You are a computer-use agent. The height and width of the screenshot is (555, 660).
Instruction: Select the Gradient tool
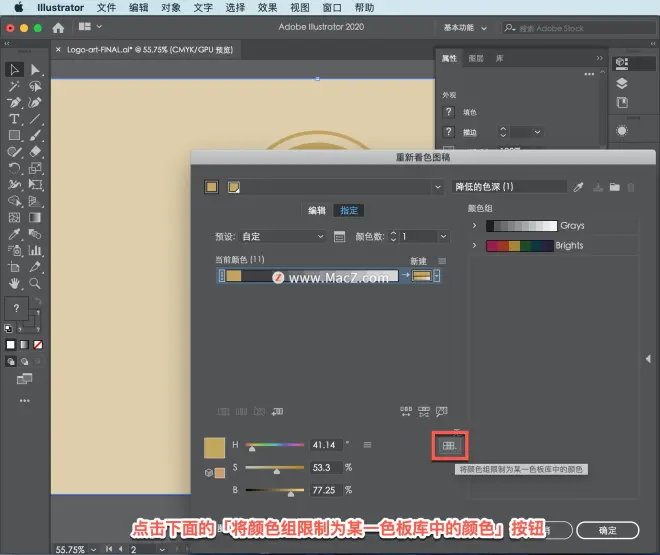pyautogui.click(x=35, y=218)
